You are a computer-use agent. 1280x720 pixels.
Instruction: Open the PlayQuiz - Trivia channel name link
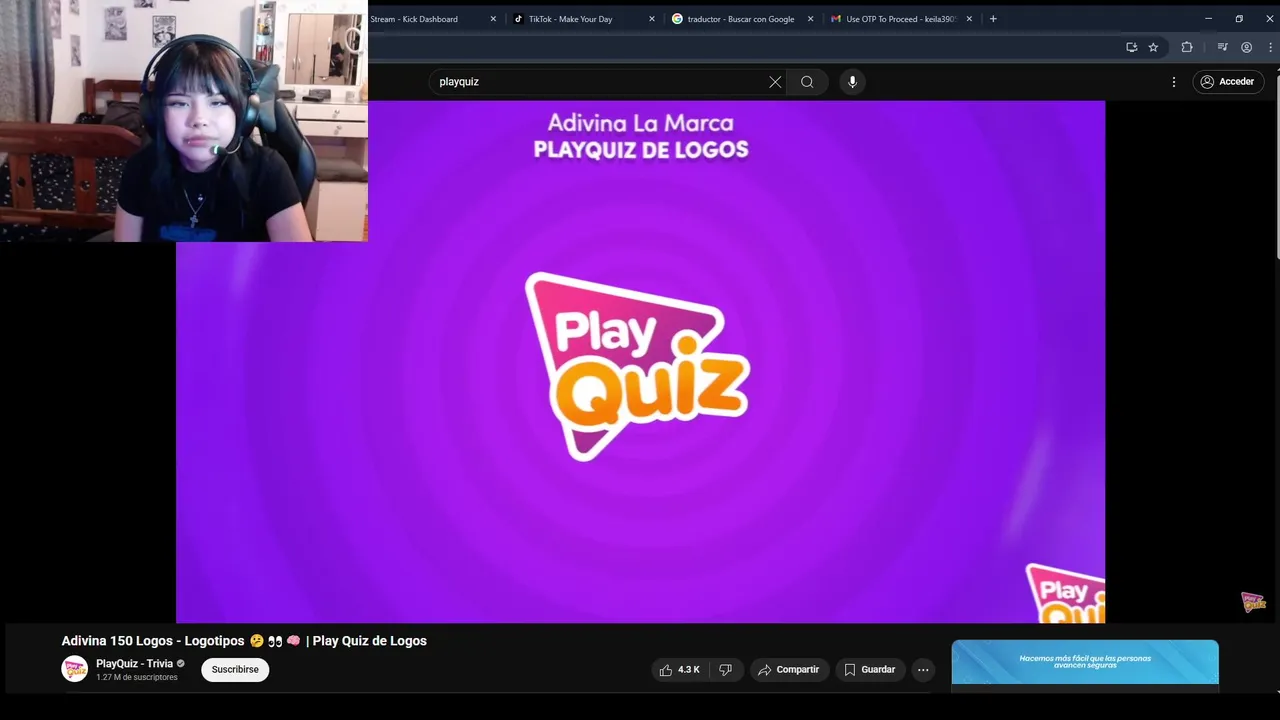point(134,664)
